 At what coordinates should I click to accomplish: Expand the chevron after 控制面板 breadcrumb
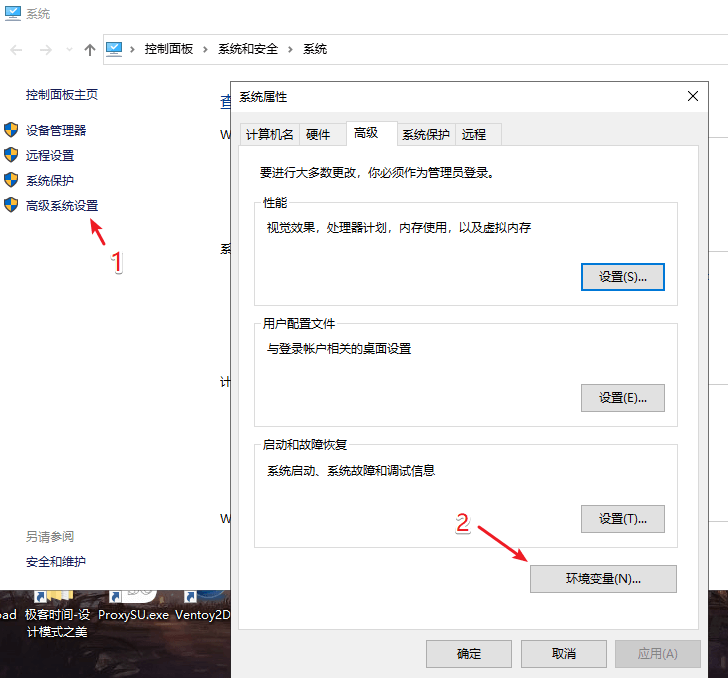[x=205, y=49]
